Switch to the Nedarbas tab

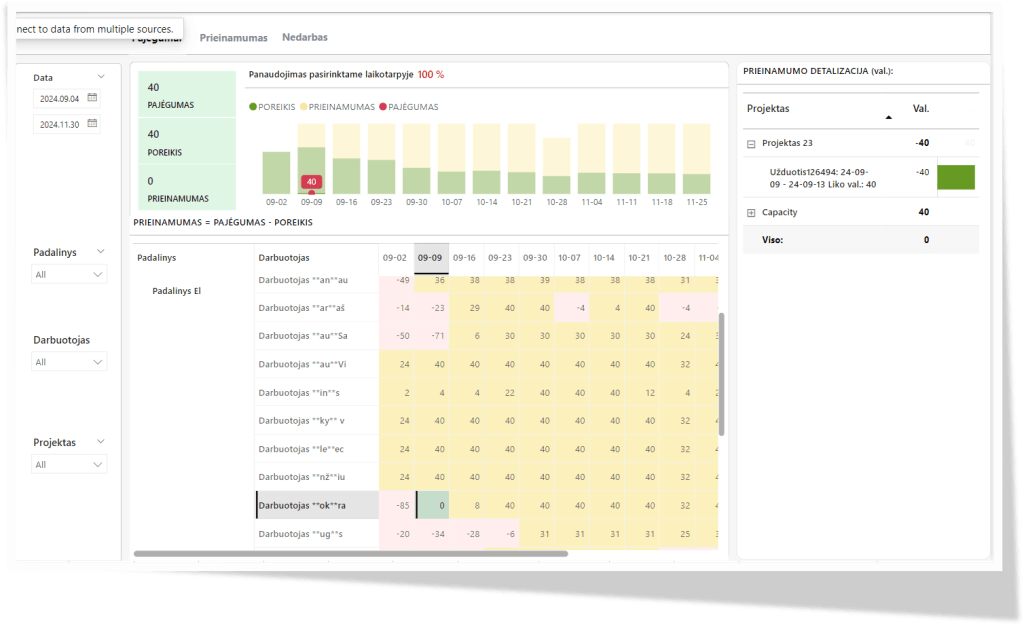pyautogui.click(x=305, y=37)
